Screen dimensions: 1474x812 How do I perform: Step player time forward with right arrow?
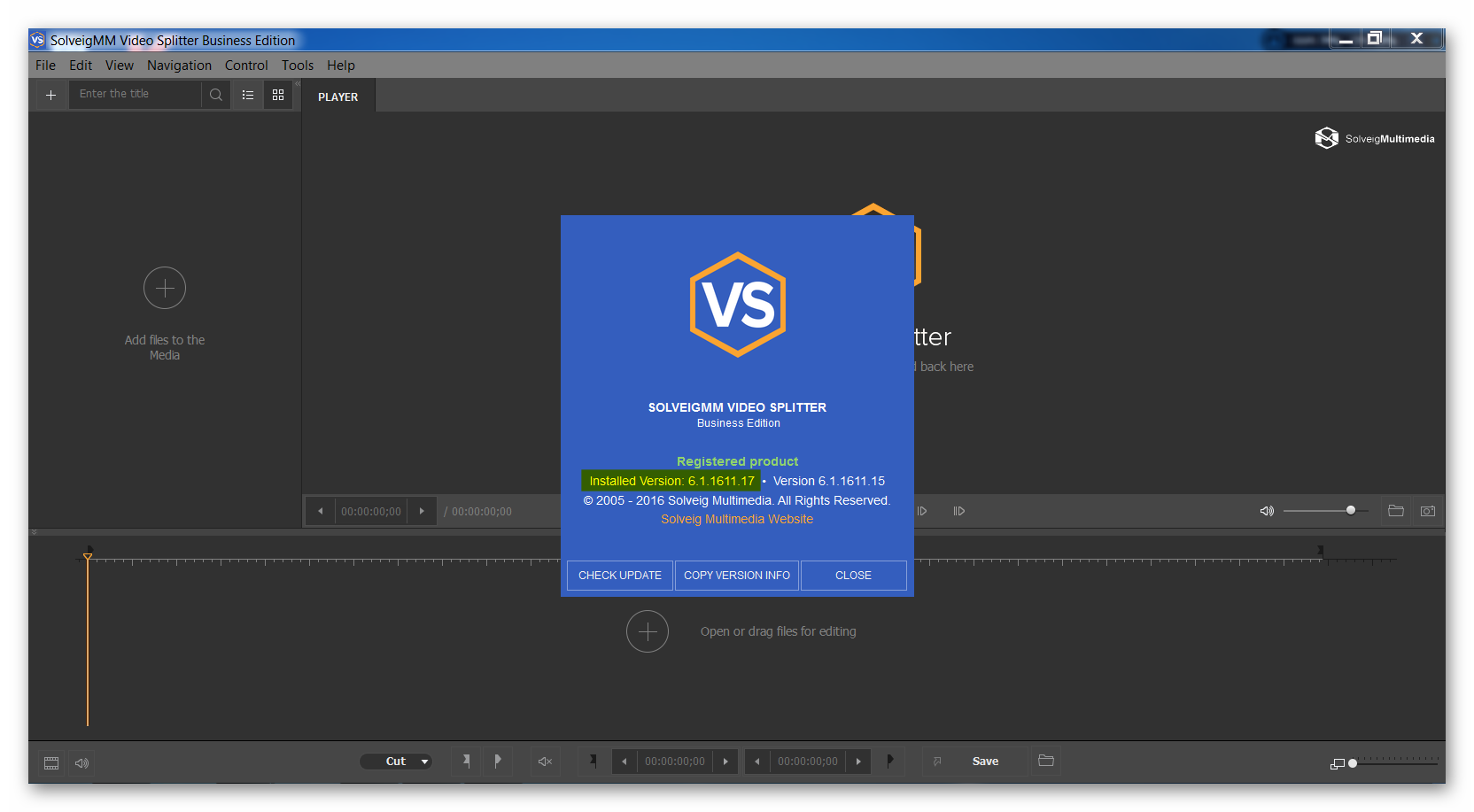(422, 511)
